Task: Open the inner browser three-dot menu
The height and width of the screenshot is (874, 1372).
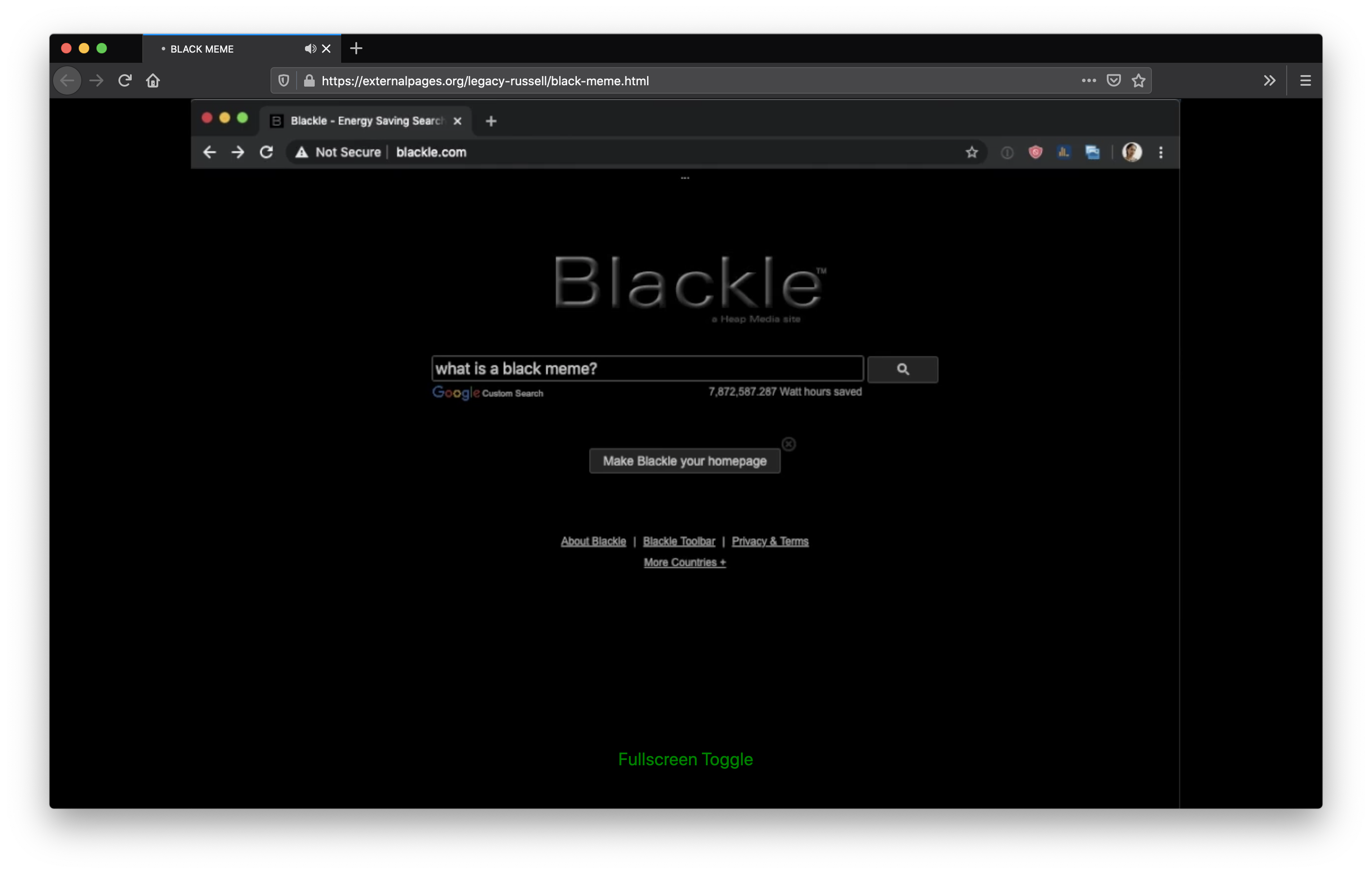Action: 1161,152
